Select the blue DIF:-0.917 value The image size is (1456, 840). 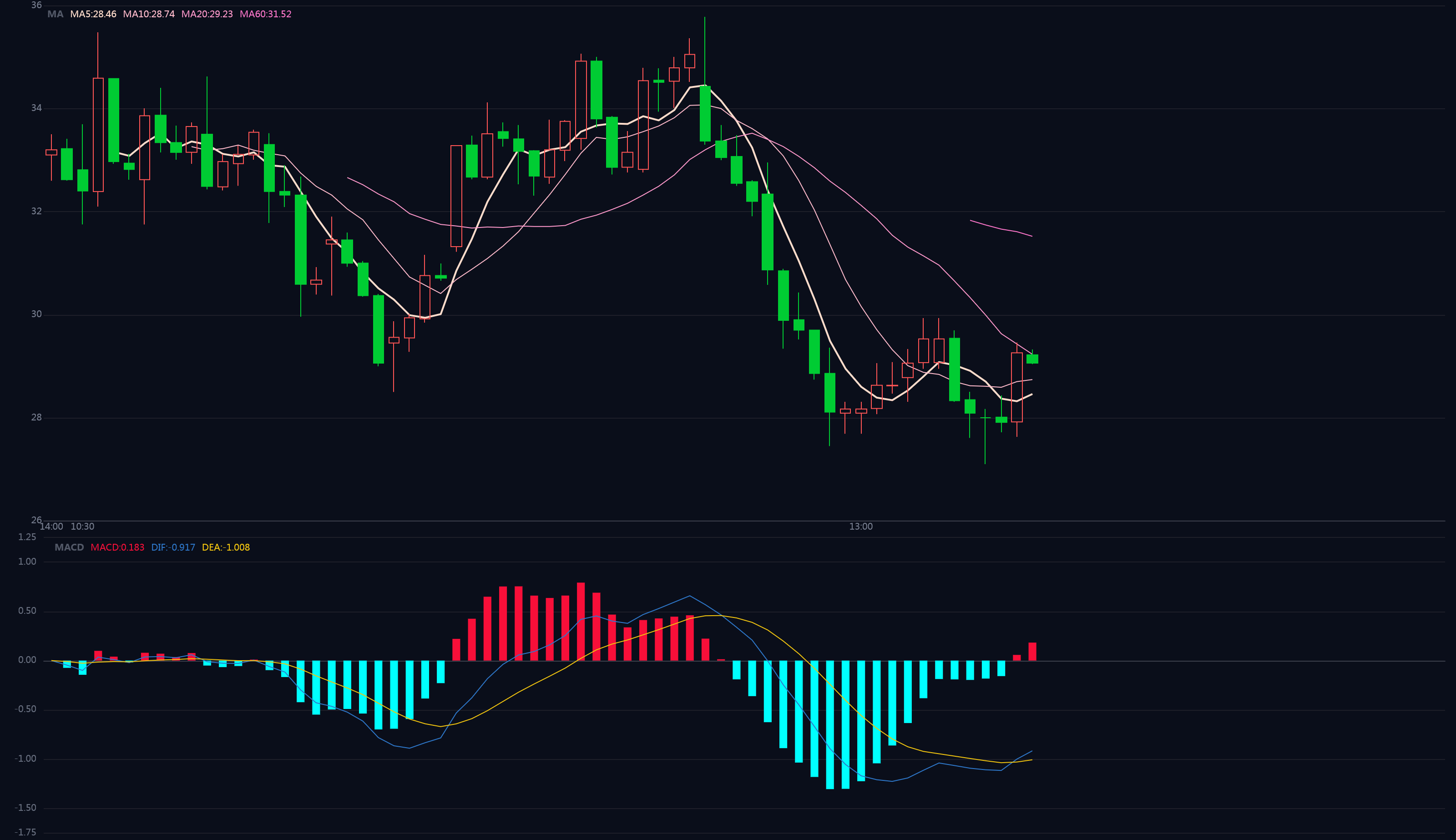pyautogui.click(x=173, y=547)
